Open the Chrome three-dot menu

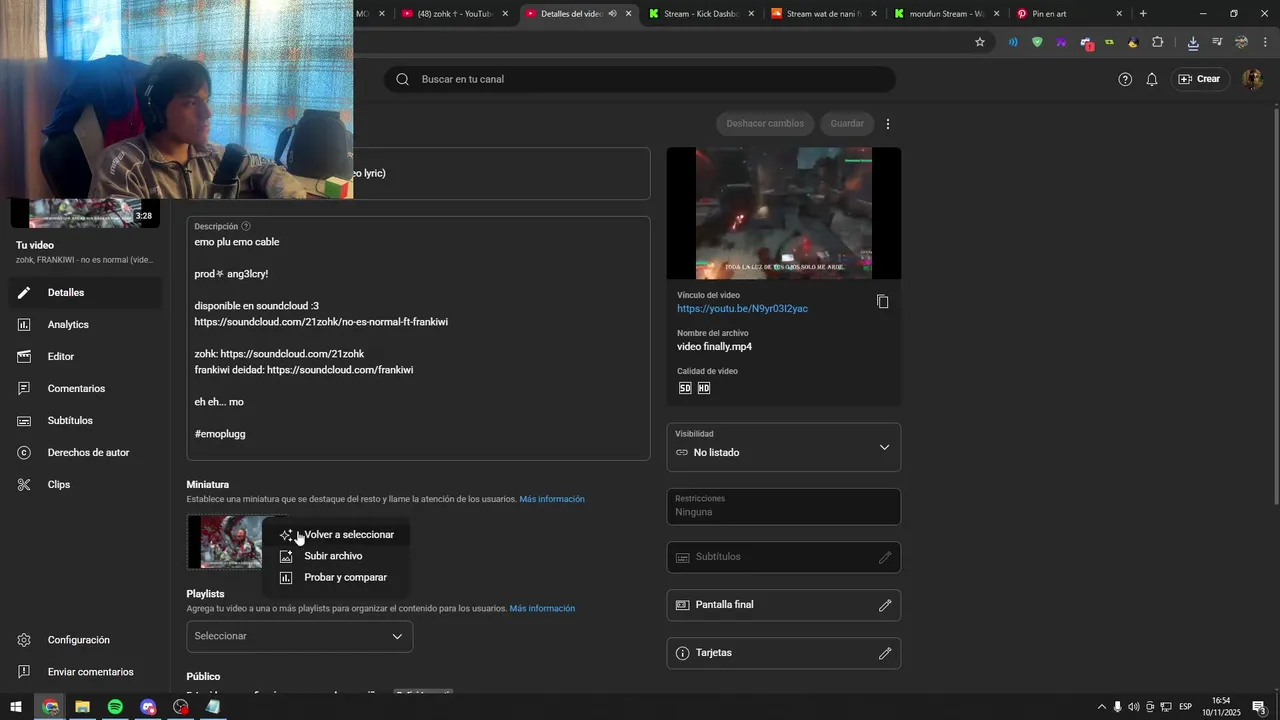[1265, 42]
